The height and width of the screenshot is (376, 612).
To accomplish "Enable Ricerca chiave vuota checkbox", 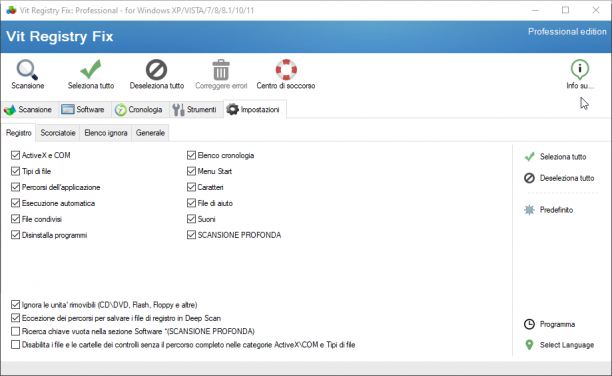I will 15,331.
